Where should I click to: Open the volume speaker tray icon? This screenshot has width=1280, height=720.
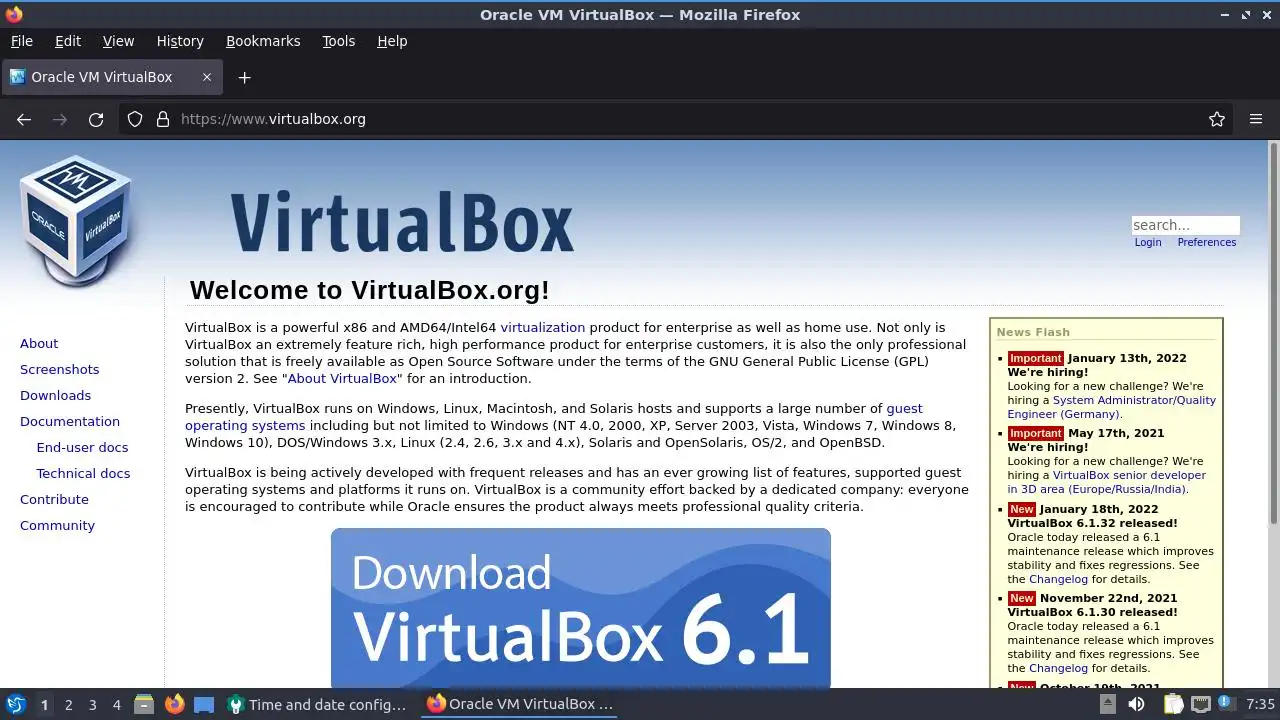(x=1136, y=704)
